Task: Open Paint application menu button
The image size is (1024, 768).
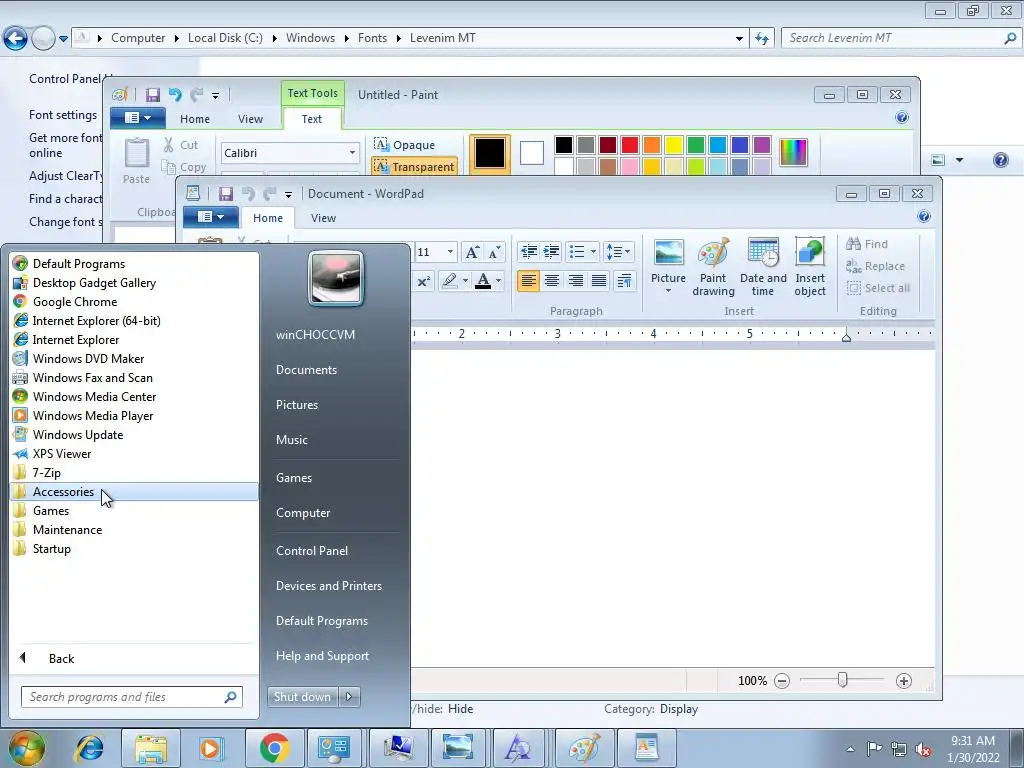Action: coord(138,118)
